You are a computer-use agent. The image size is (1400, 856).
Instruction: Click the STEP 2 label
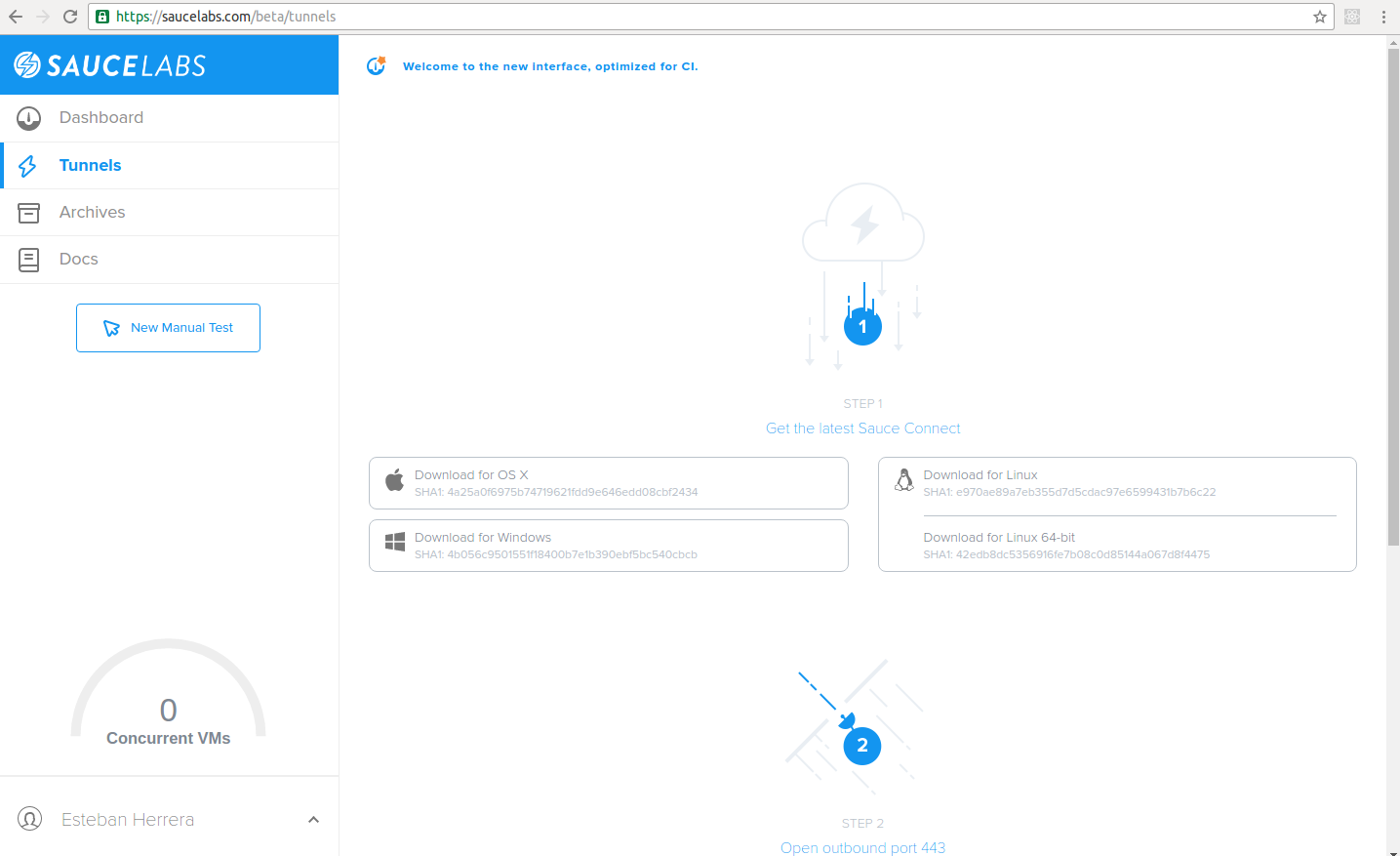point(863,823)
